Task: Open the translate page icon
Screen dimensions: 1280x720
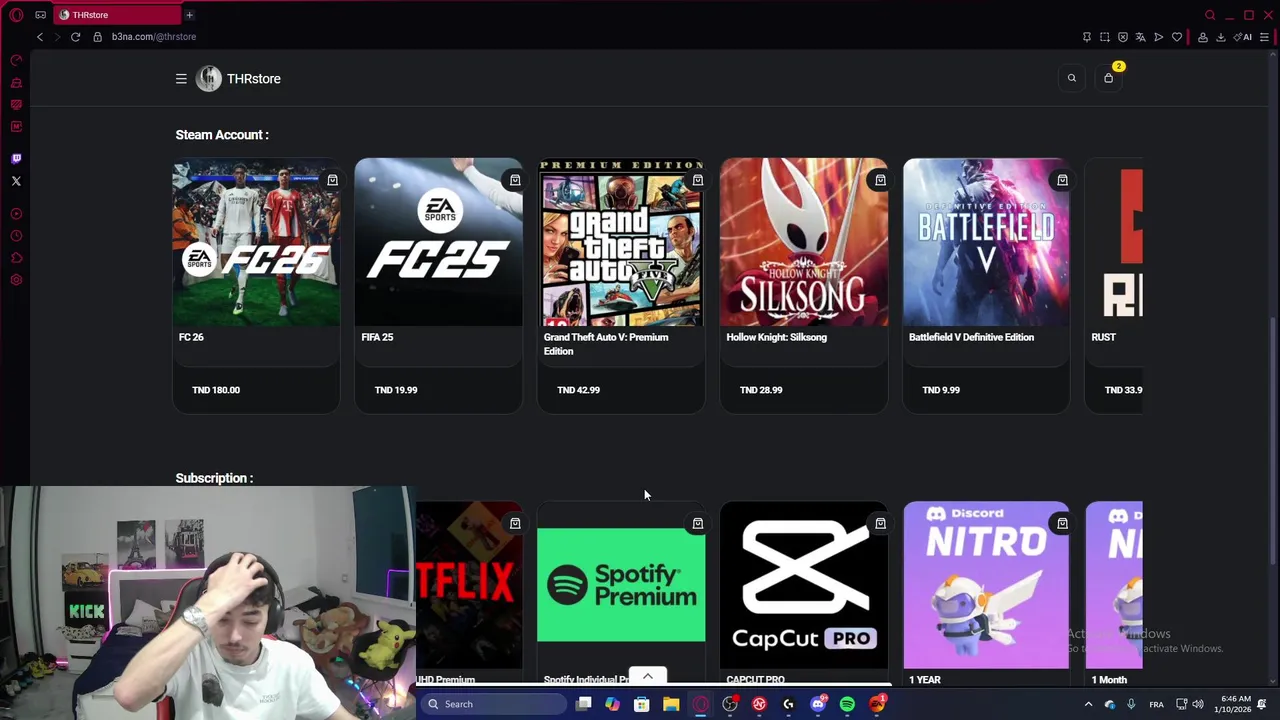Action: [x=1141, y=37]
